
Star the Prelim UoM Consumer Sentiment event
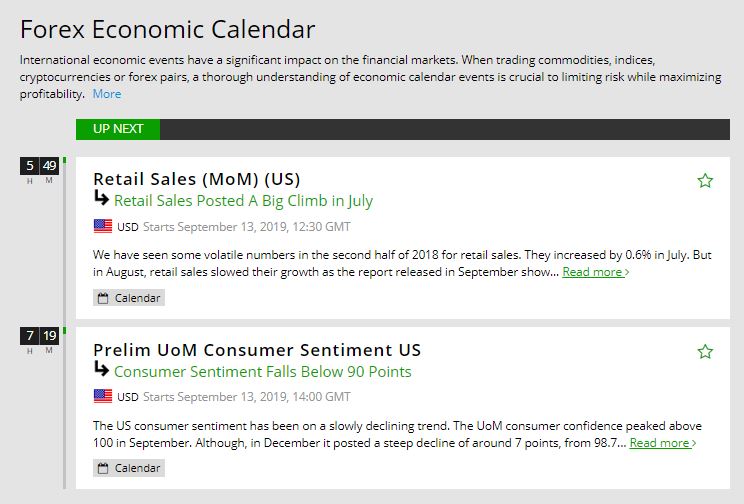pos(705,351)
